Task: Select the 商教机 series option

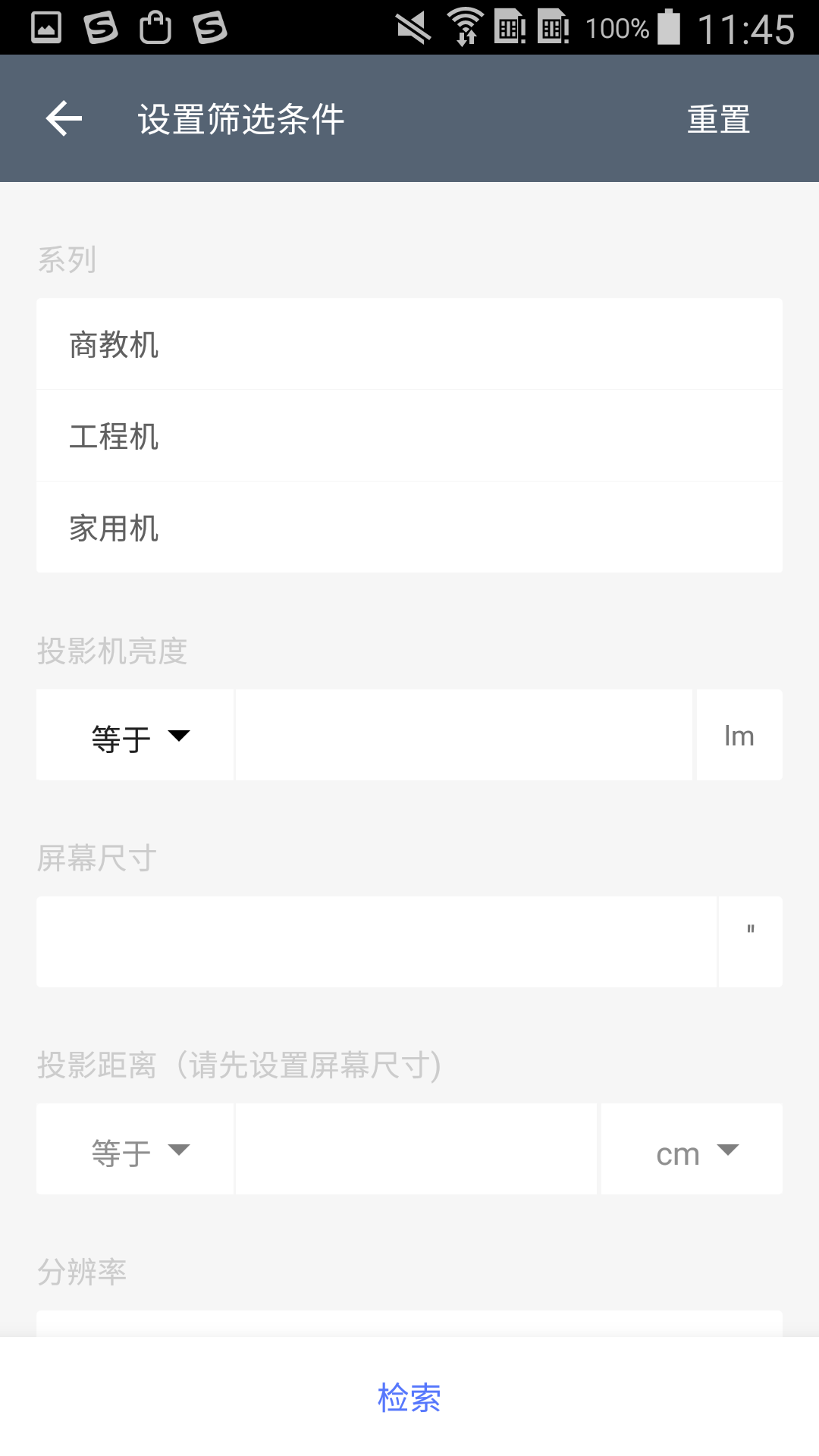Action: 409,344
